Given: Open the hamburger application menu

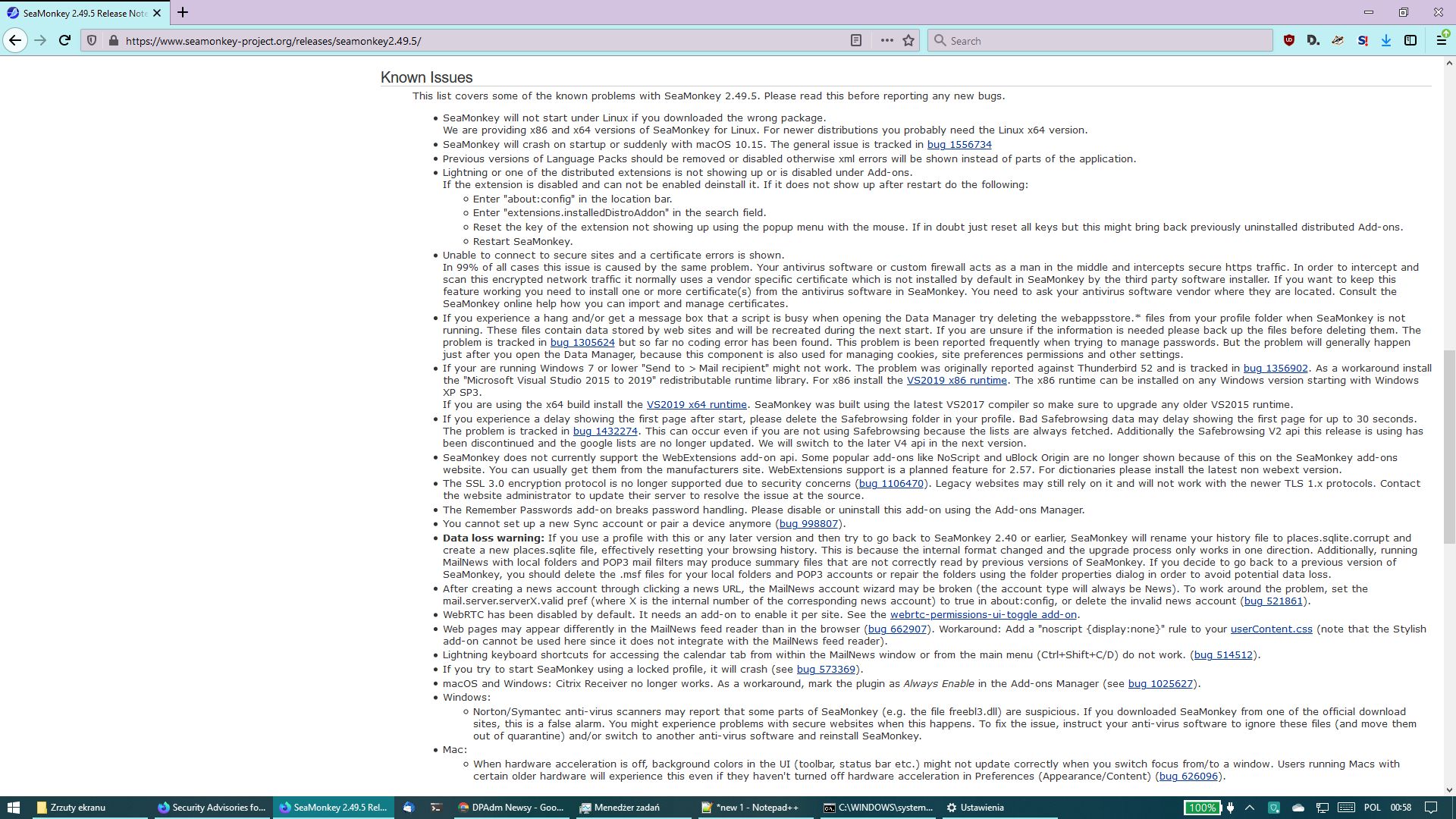Looking at the screenshot, I should click(x=1441, y=41).
